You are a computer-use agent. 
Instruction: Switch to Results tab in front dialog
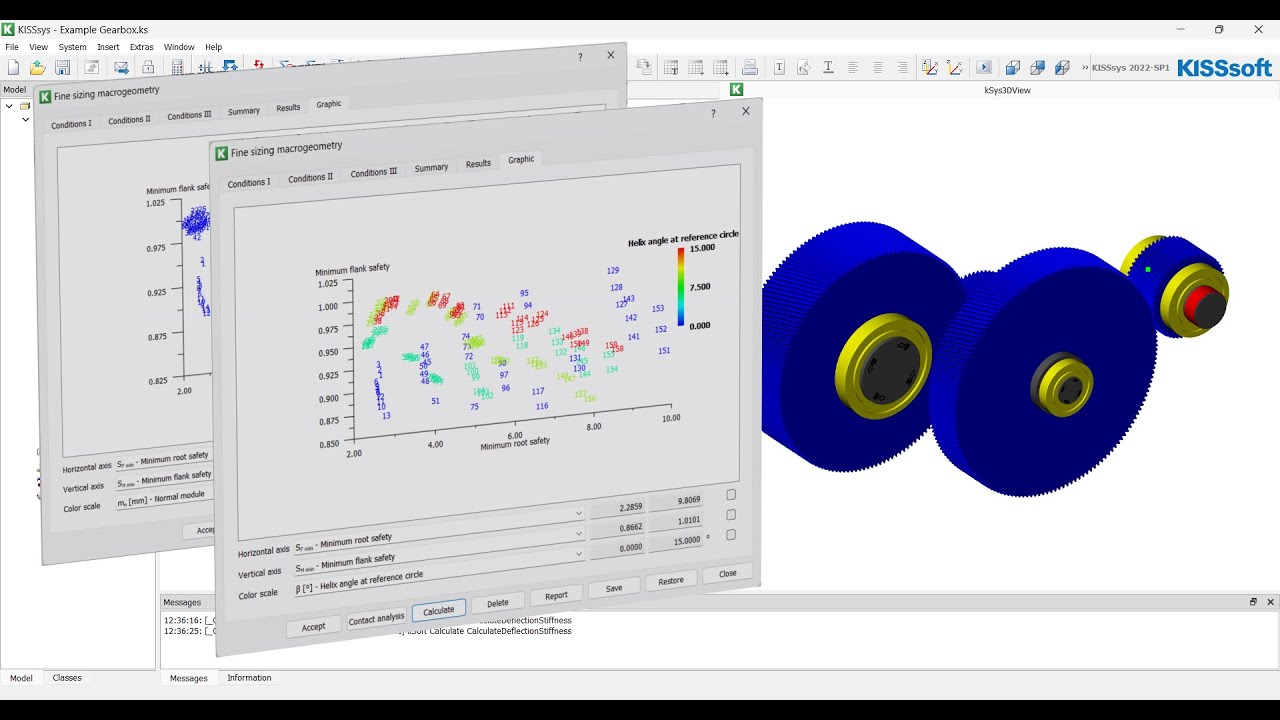click(x=478, y=163)
